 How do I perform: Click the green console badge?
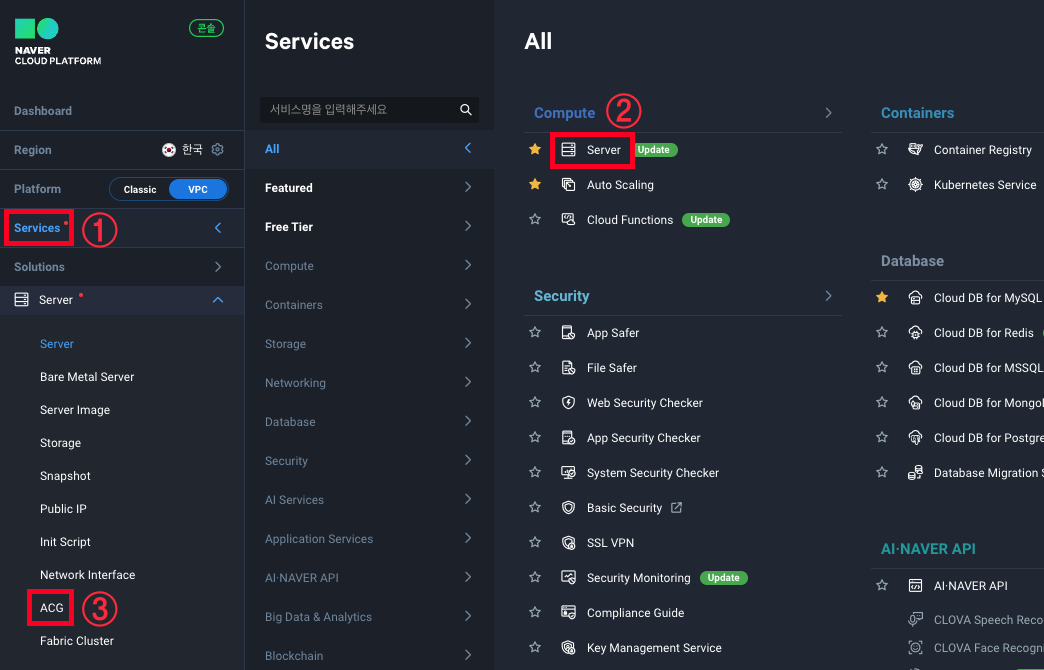tap(206, 28)
